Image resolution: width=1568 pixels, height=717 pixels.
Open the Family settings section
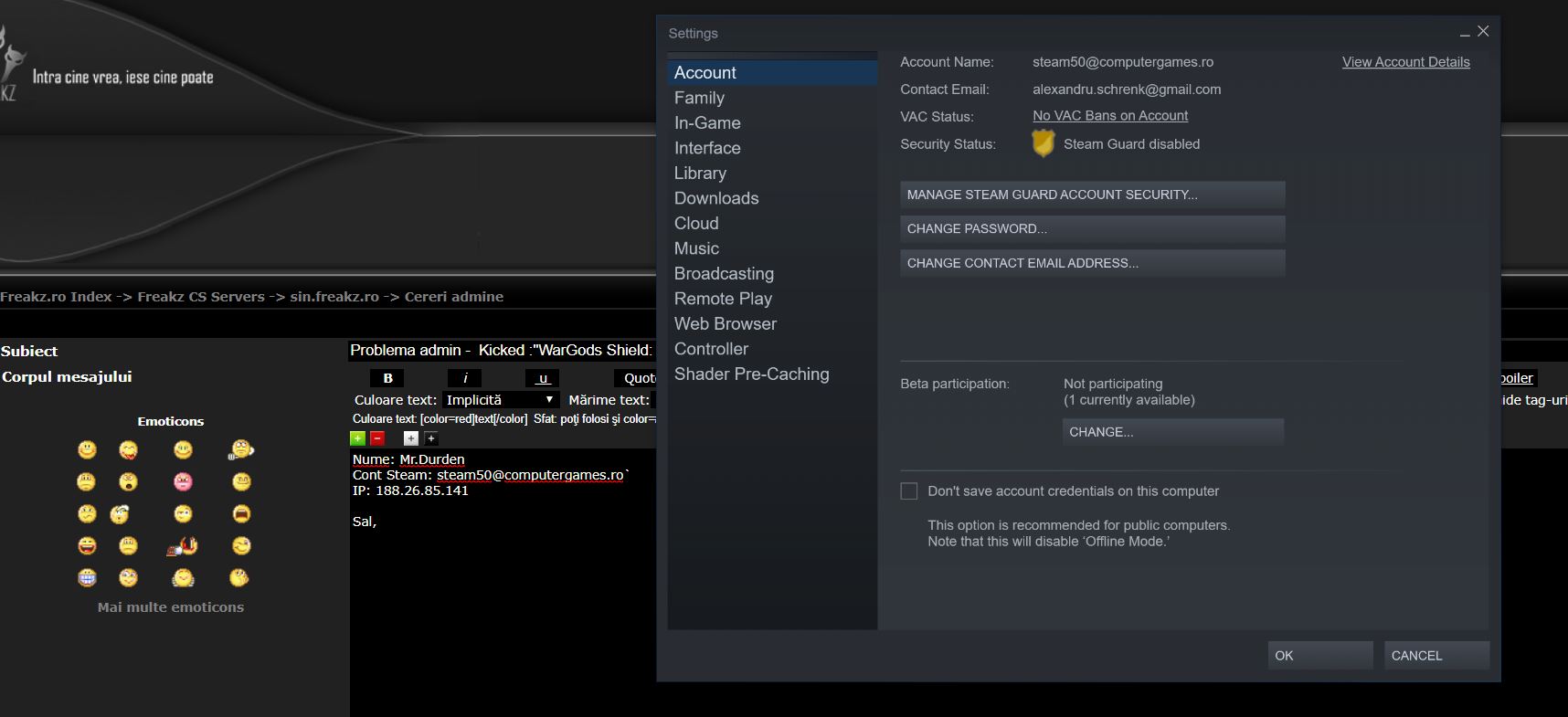pyautogui.click(x=772, y=98)
